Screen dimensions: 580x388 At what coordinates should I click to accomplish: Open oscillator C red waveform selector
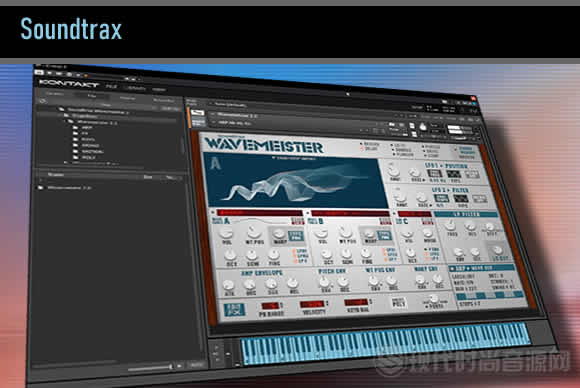point(415,214)
